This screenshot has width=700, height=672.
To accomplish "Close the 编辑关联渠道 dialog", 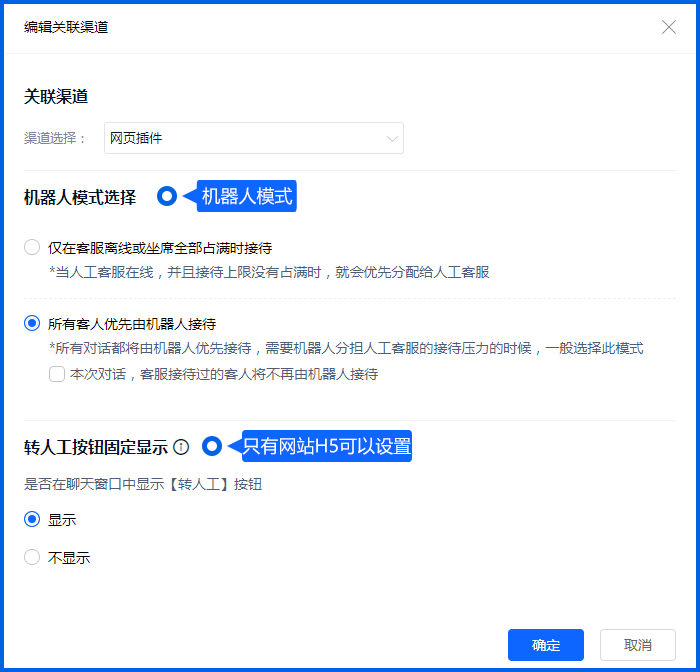I will click(668, 27).
